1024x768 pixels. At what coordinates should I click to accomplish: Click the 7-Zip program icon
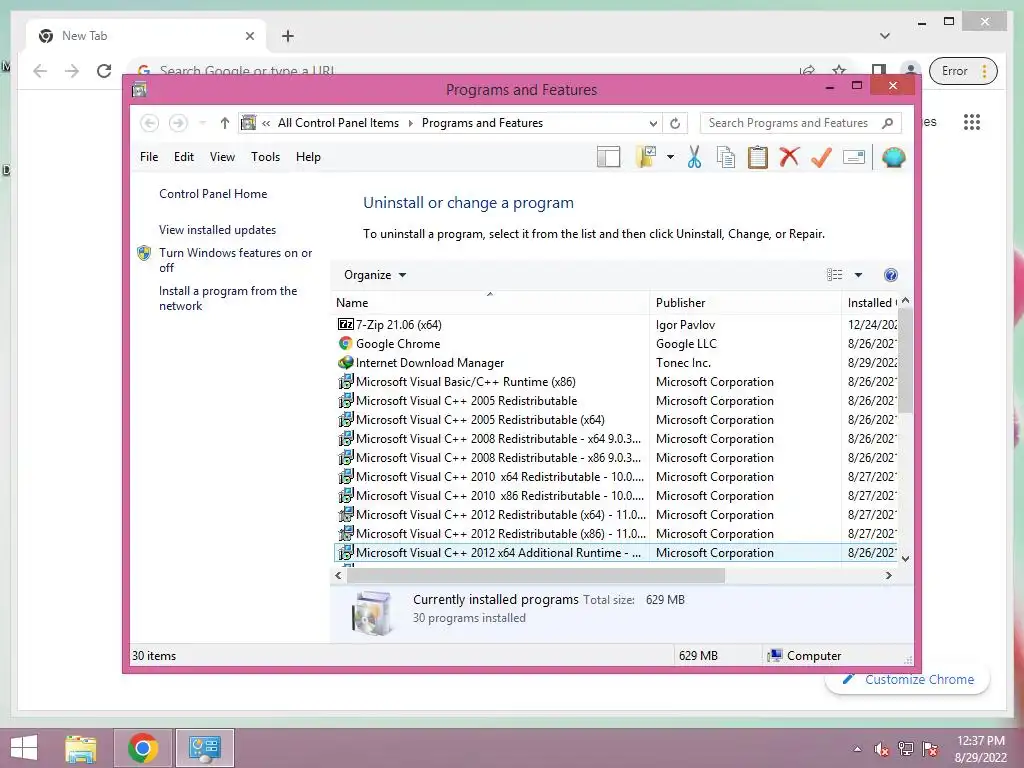tap(345, 325)
